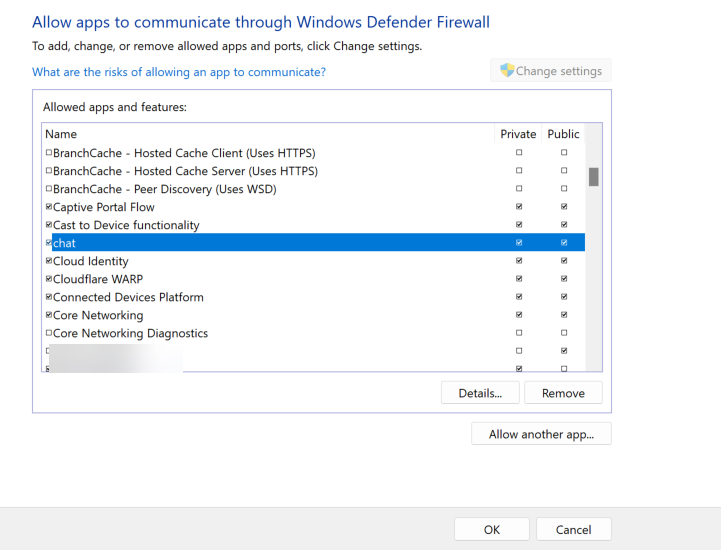The height and width of the screenshot is (550, 721).
Task: Remove the selected chat app
Action: (x=563, y=393)
